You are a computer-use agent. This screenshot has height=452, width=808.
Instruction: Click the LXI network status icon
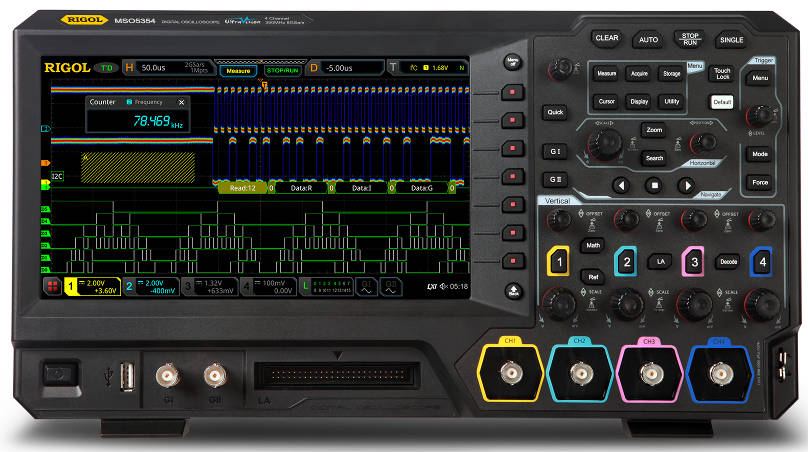point(432,287)
